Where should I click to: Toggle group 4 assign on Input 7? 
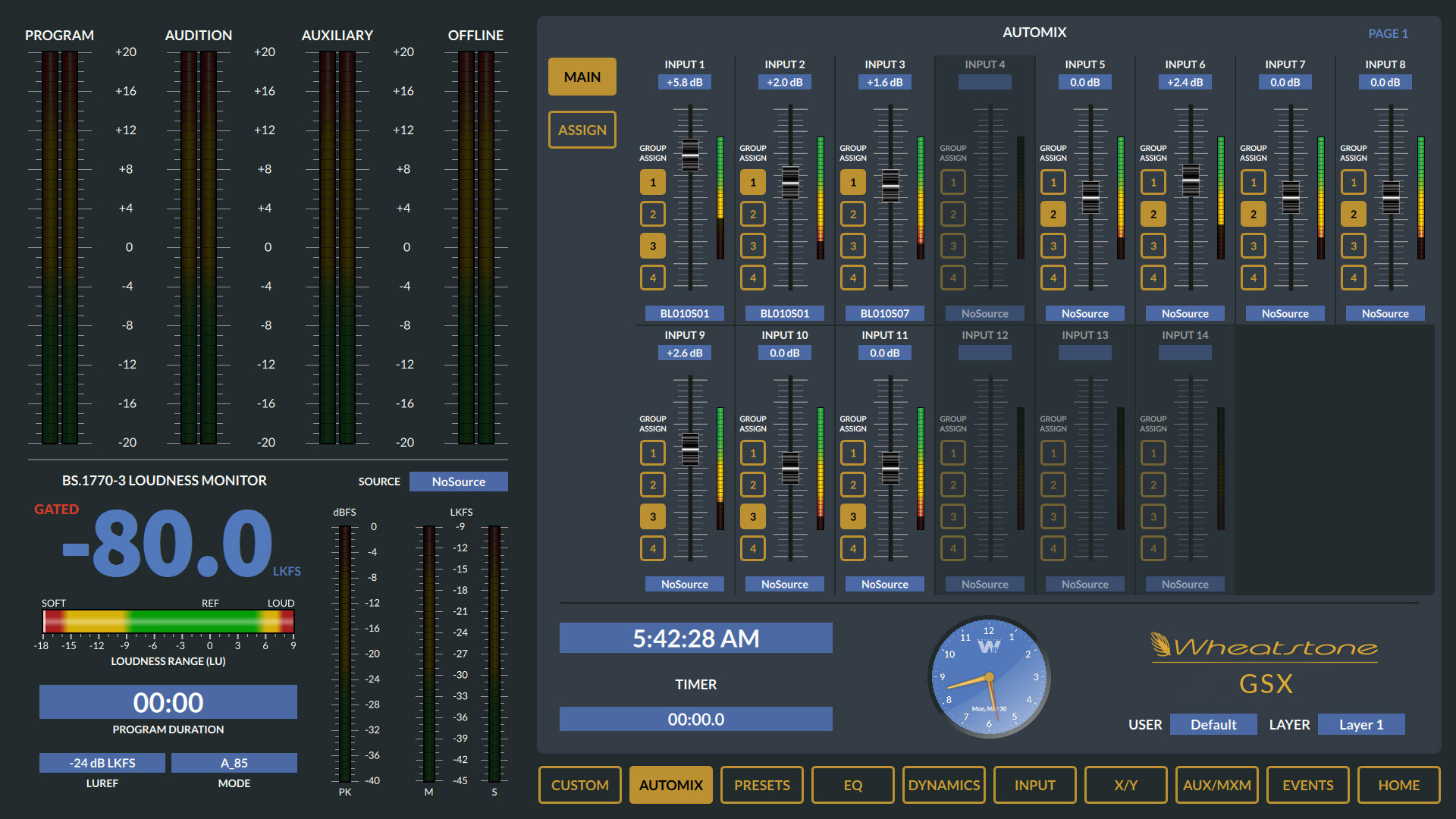(x=1254, y=278)
